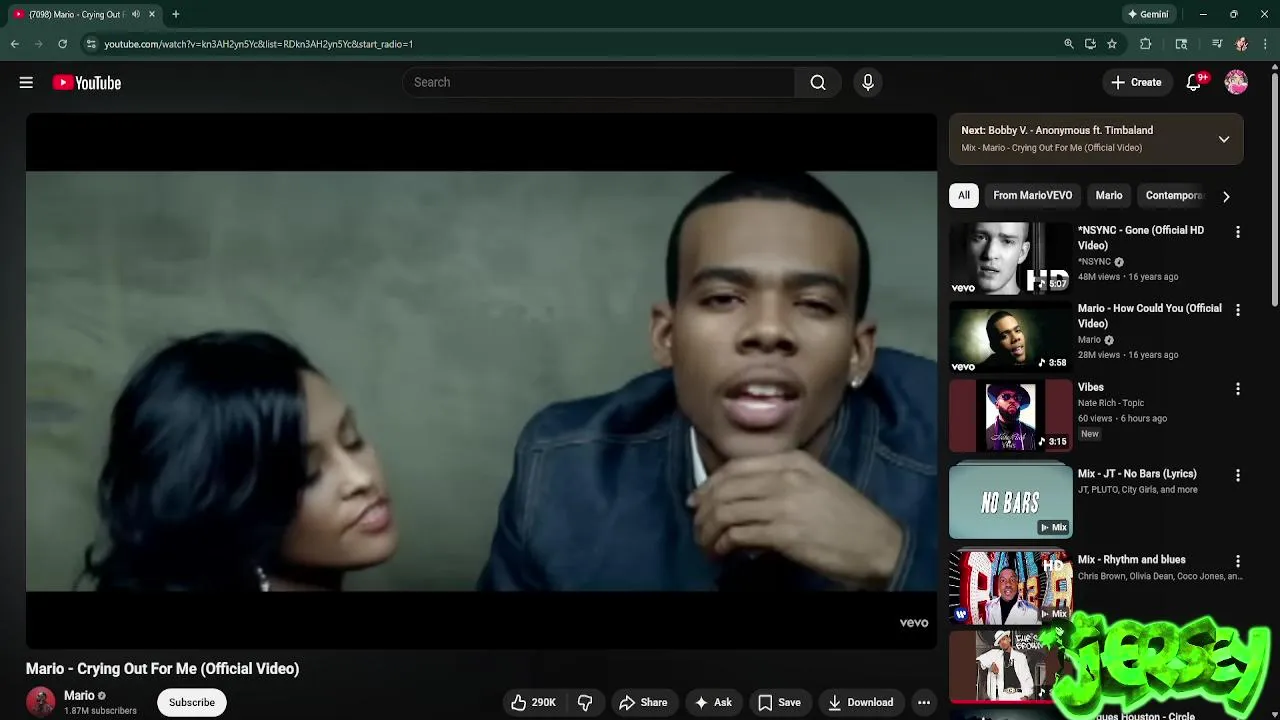Select the Mario filter chip

coord(1109,196)
